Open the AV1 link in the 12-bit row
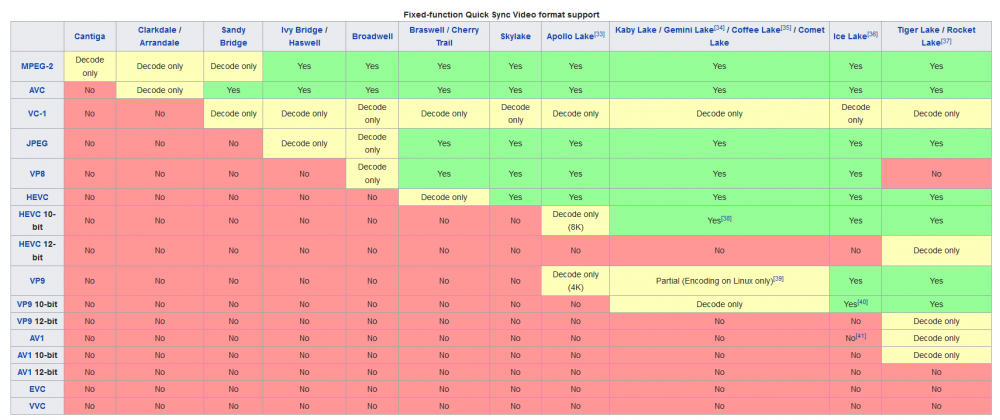The height and width of the screenshot is (420, 1000). pos(25,372)
